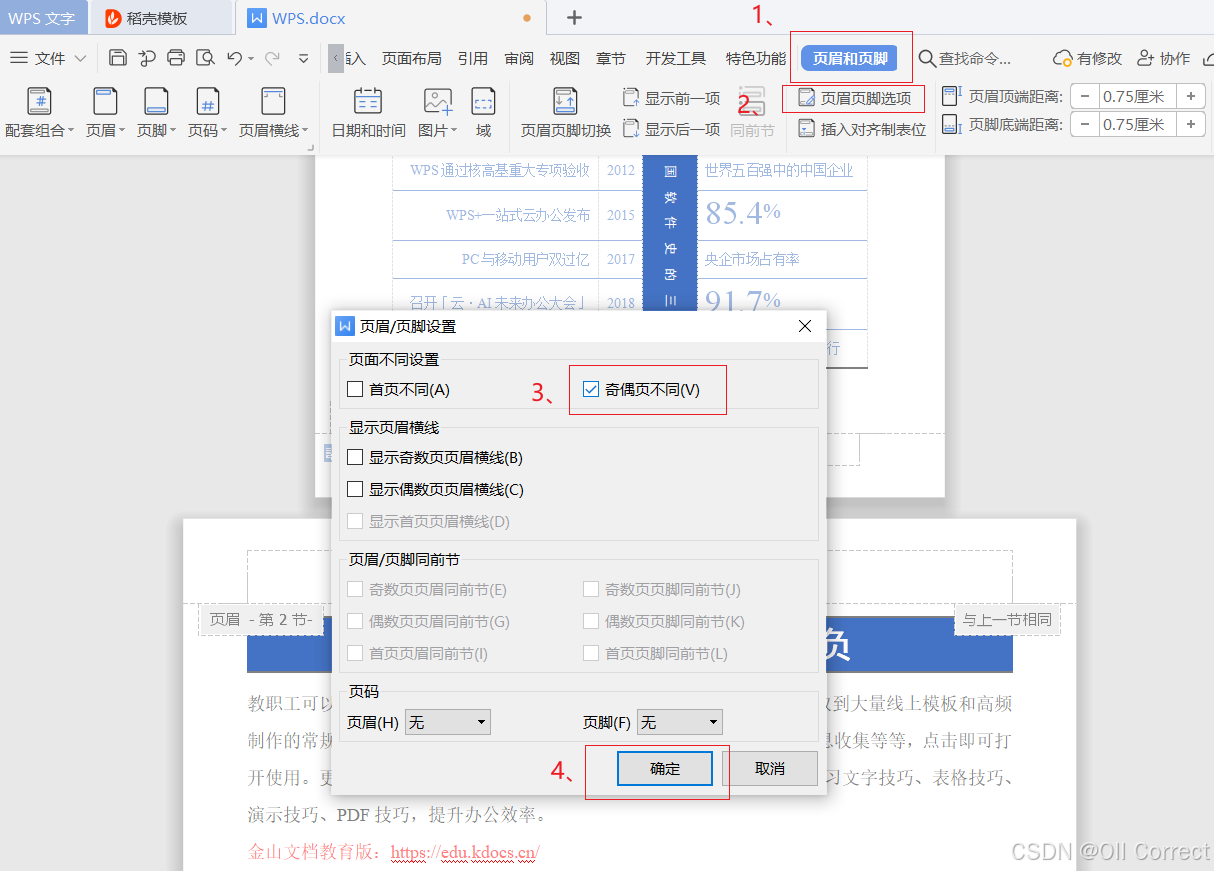Decrease 页眉顶端距离 with minus button

(x=1085, y=96)
